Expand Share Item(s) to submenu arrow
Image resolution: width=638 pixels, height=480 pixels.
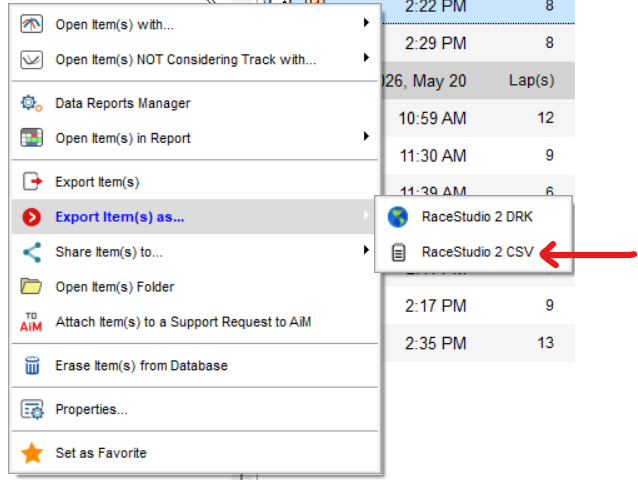pos(366,250)
